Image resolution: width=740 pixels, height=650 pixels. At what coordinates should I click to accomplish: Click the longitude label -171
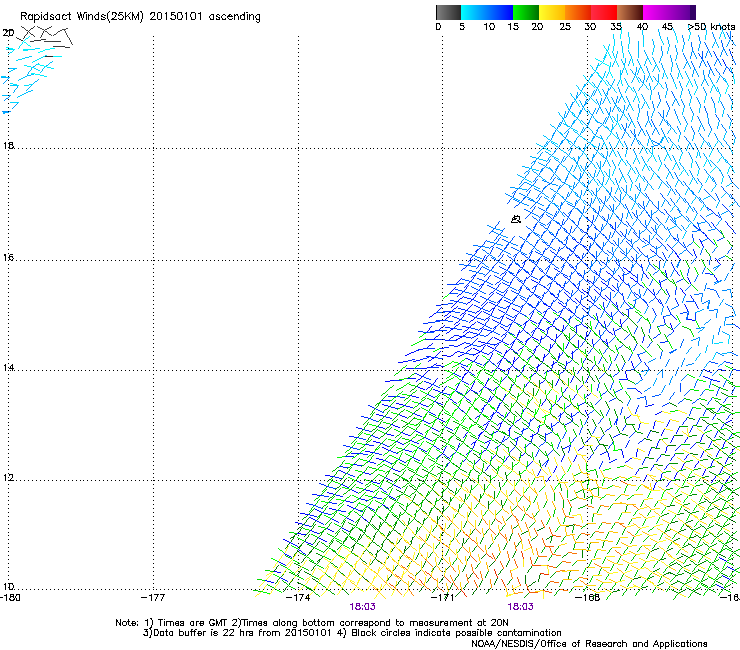(443, 598)
